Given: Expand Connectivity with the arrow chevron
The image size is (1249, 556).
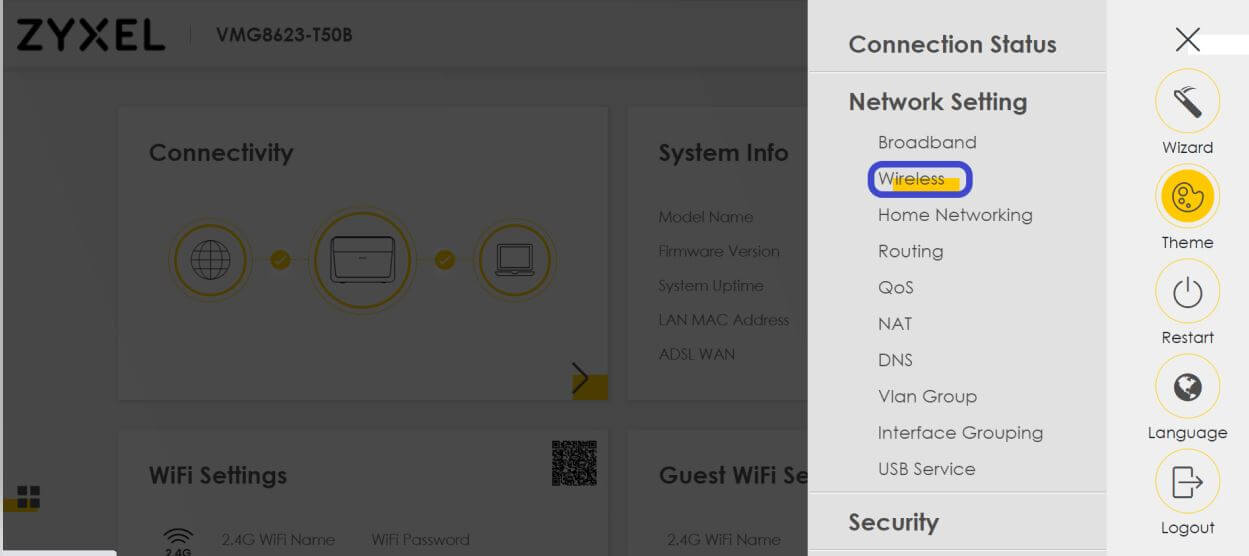Looking at the screenshot, I should point(581,379).
